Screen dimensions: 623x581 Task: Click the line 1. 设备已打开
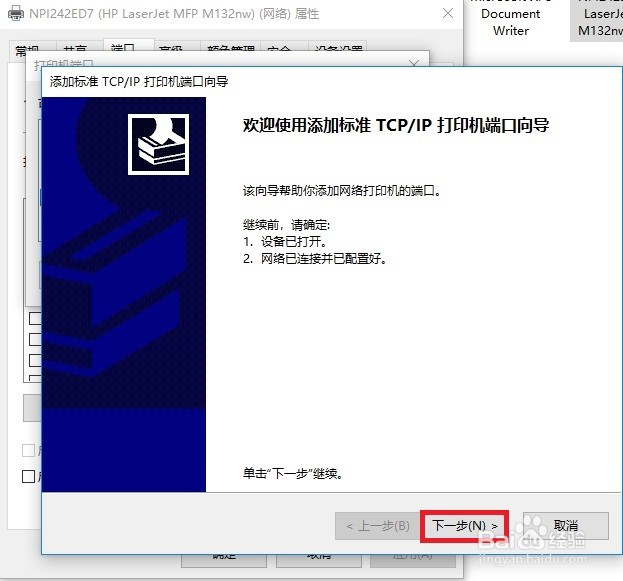tap(285, 241)
